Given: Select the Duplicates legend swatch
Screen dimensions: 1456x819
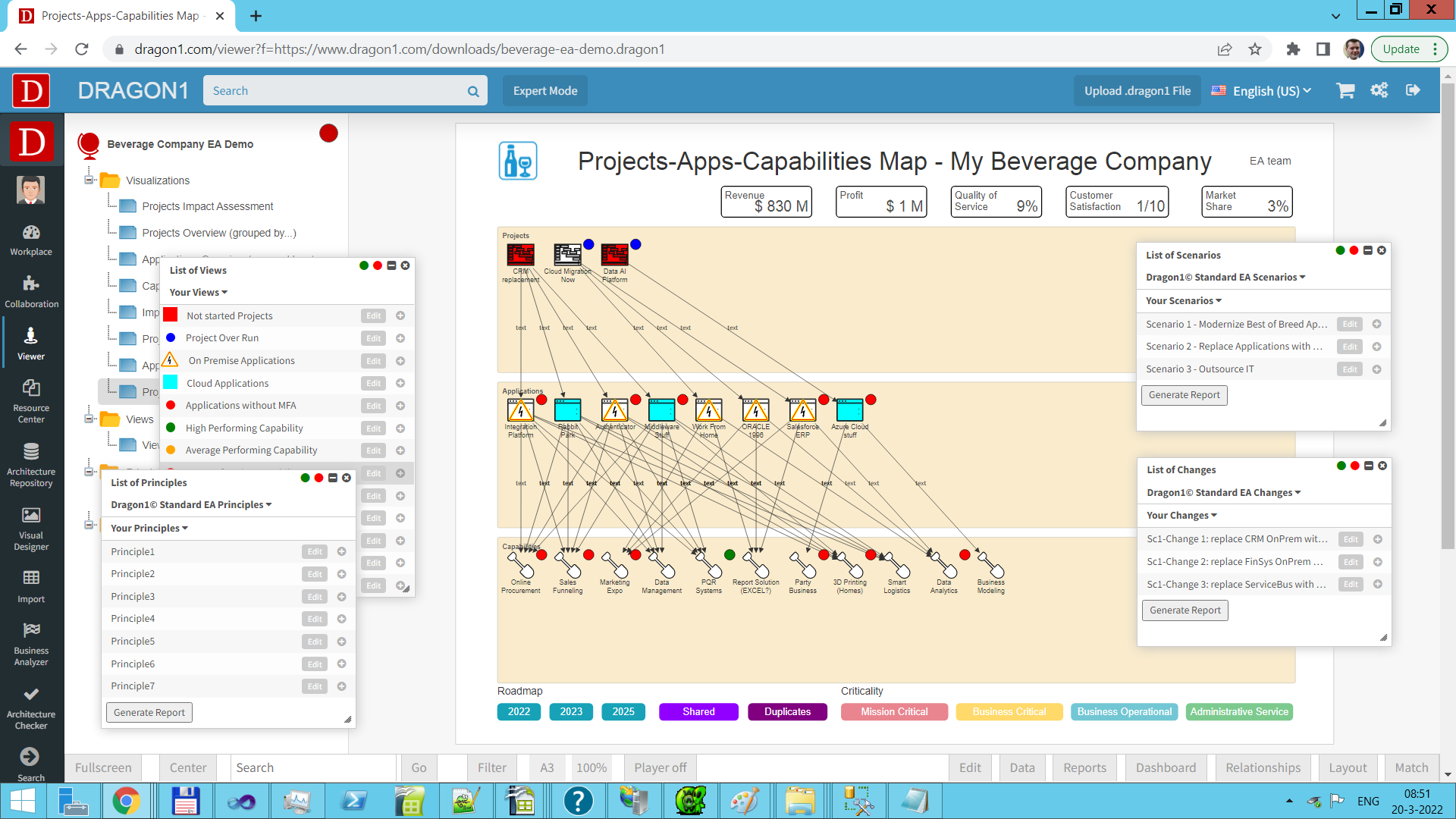Looking at the screenshot, I should 787,711.
